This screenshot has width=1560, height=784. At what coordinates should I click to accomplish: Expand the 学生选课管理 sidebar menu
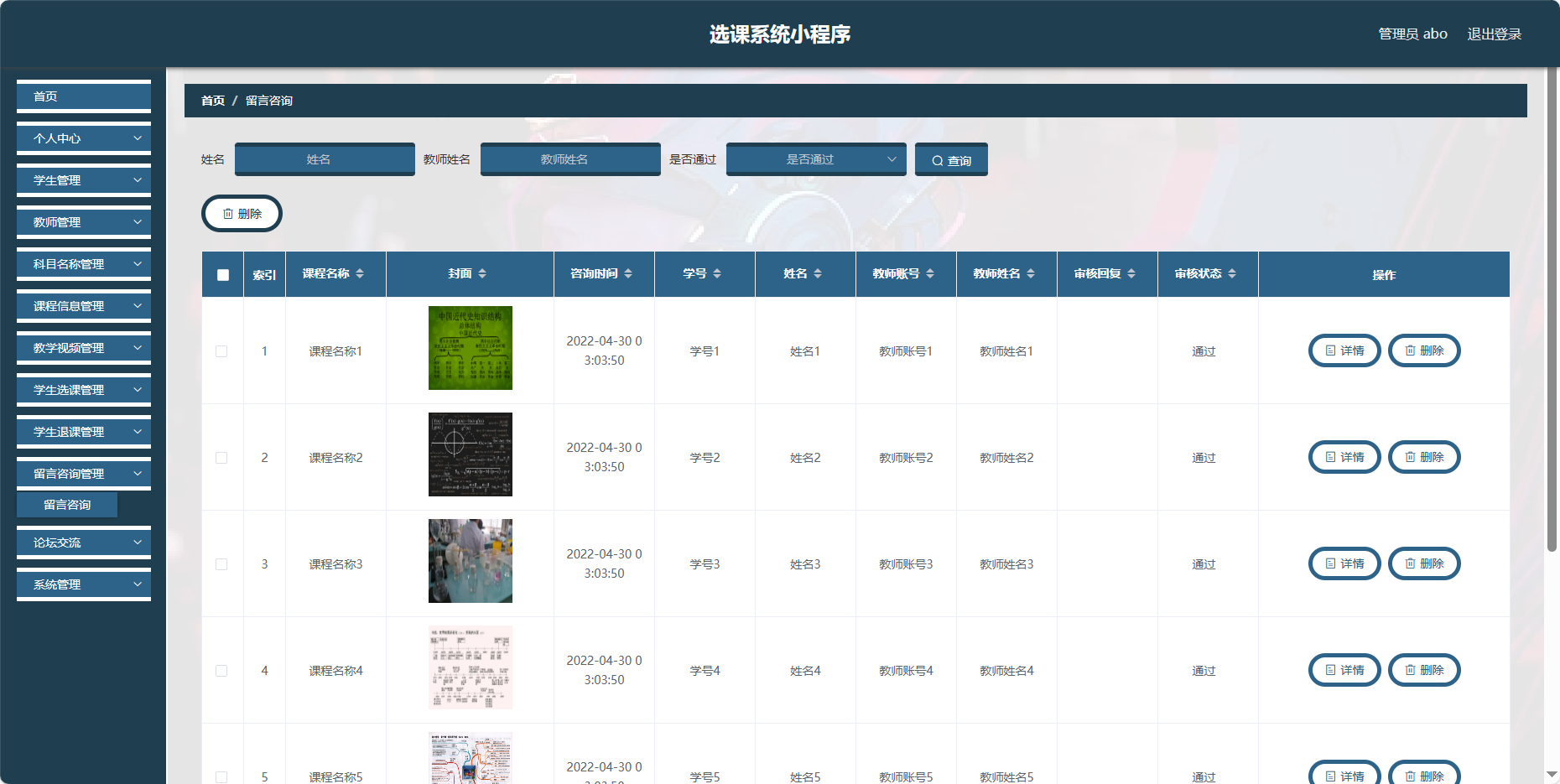(84, 390)
